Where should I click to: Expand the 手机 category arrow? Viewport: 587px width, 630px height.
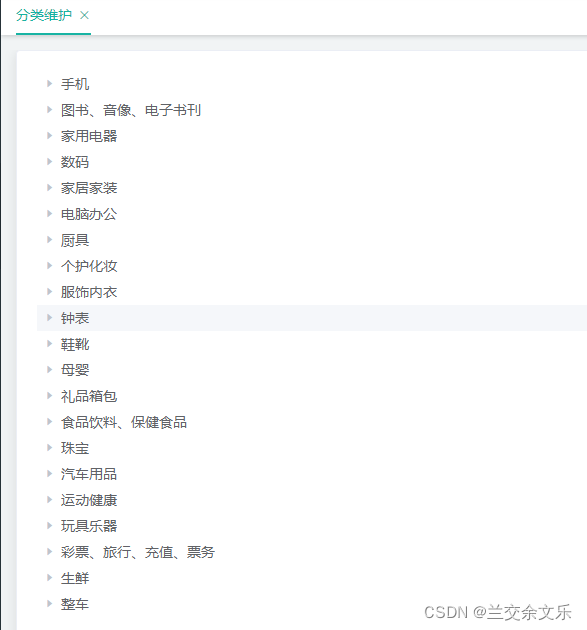tap(49, 84)
